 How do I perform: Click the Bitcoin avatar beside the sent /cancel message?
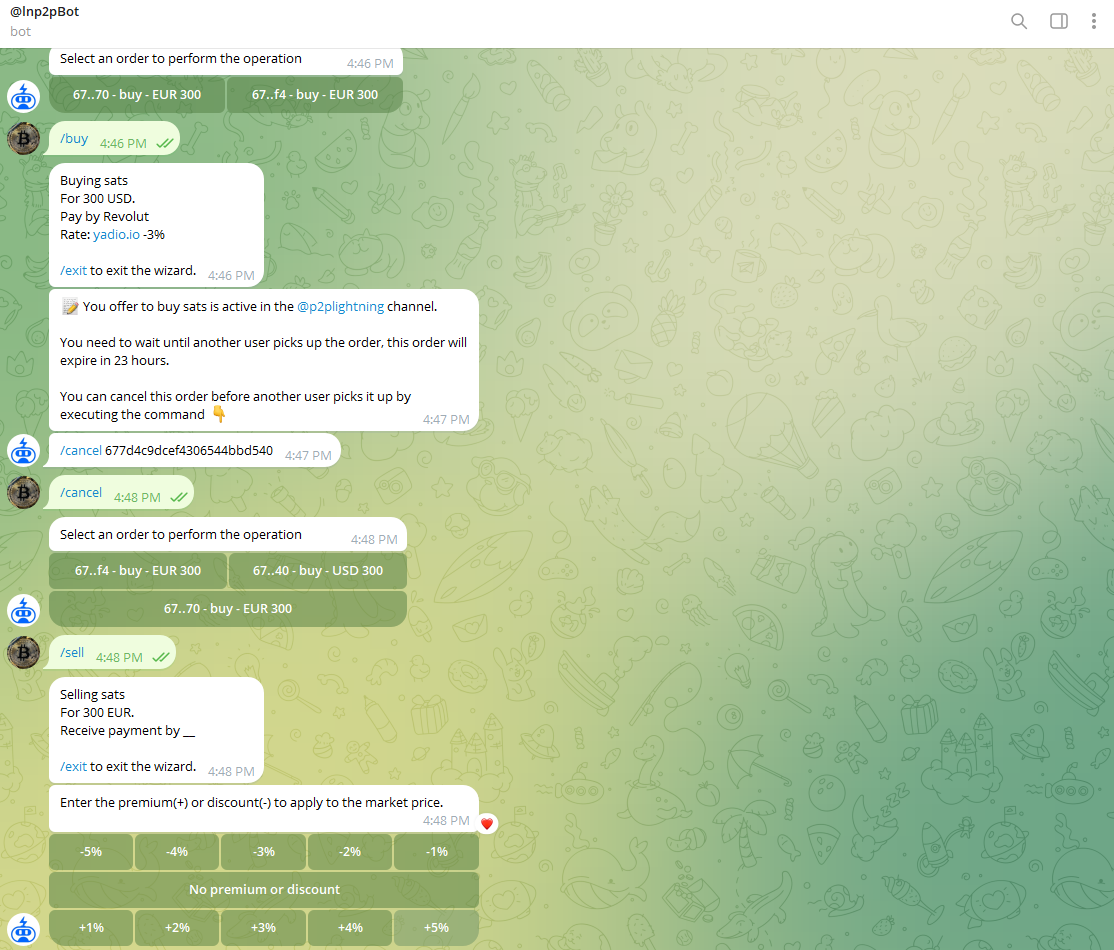click(x=23, y=492)
